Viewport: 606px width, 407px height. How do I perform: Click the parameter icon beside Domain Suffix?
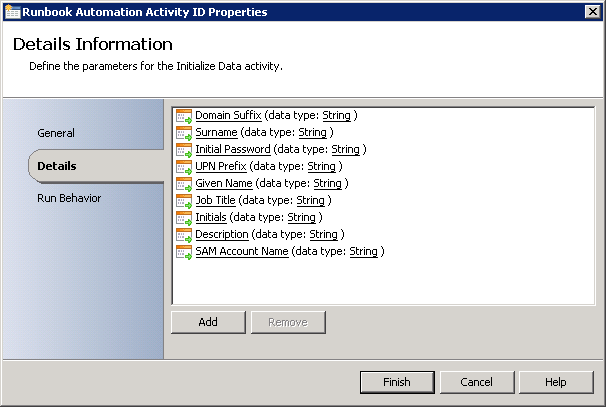[x=183, y=116]
